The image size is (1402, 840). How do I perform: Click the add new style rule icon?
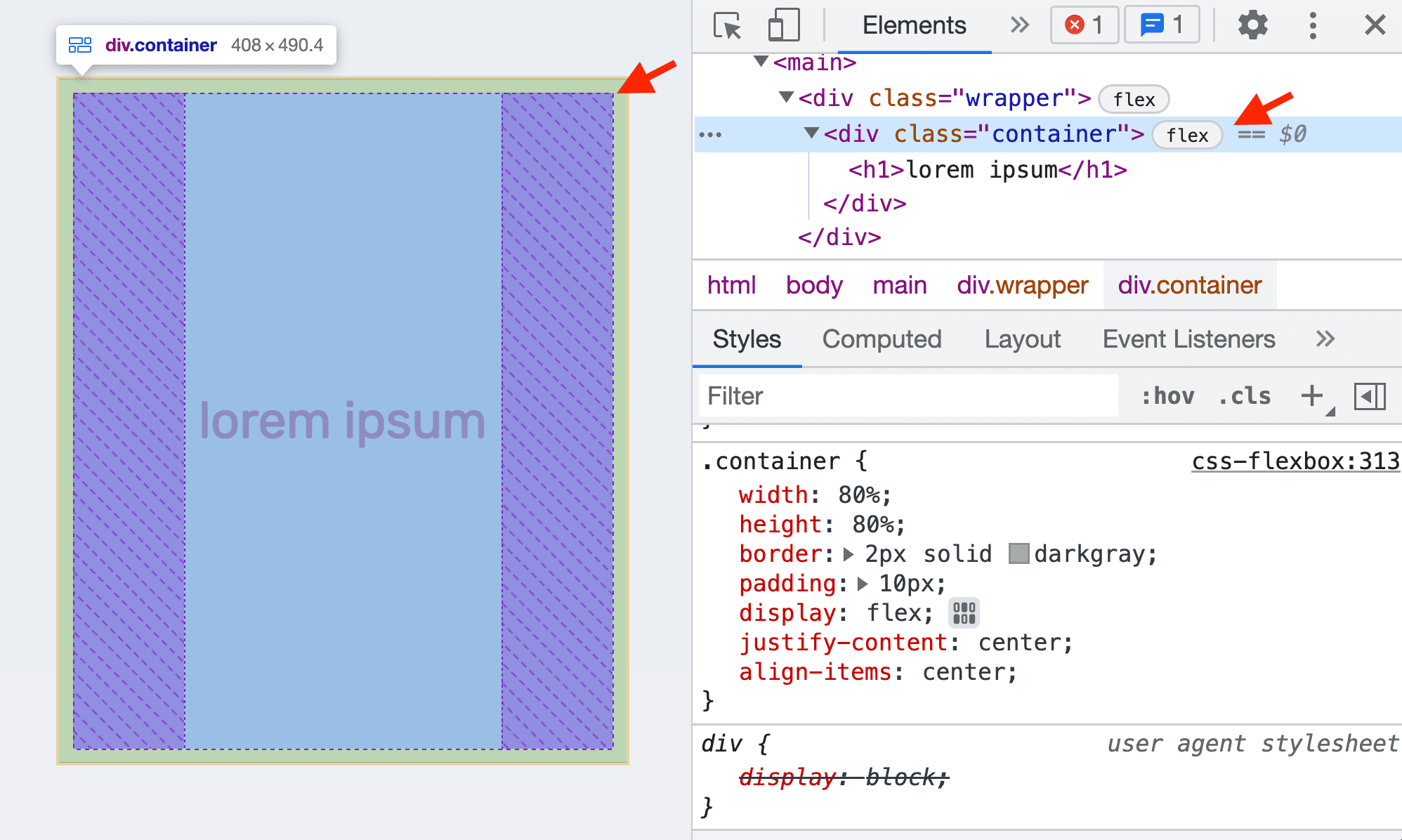[1312, 396]
